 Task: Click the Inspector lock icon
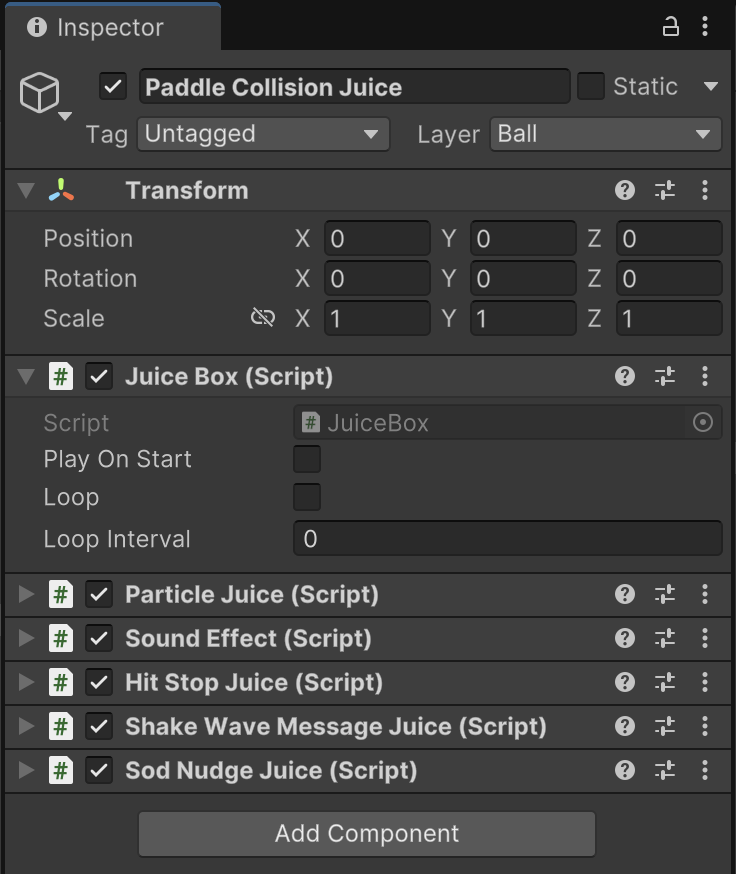coord(670,26)
